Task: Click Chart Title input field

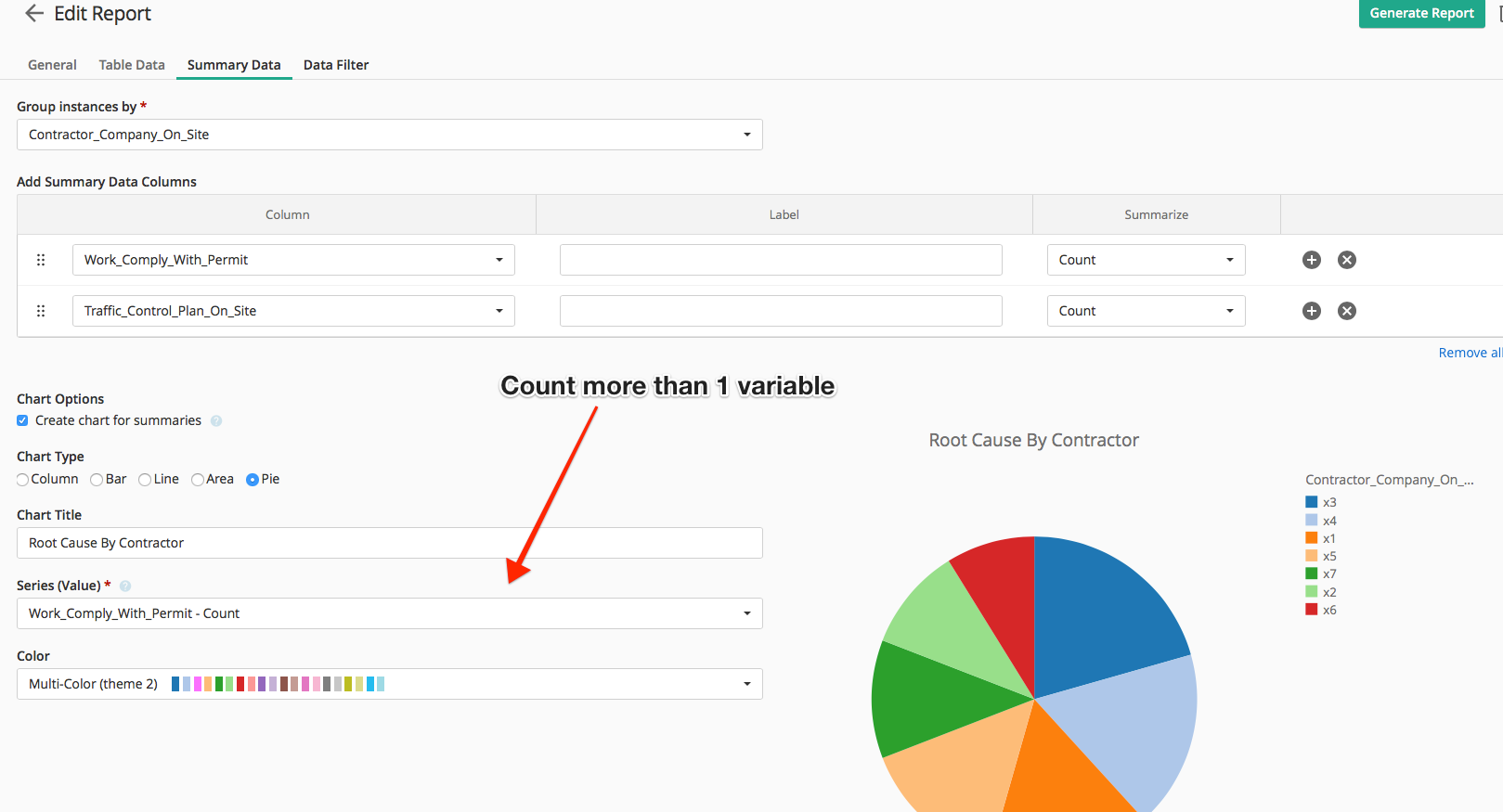Action: coord(390,543)
